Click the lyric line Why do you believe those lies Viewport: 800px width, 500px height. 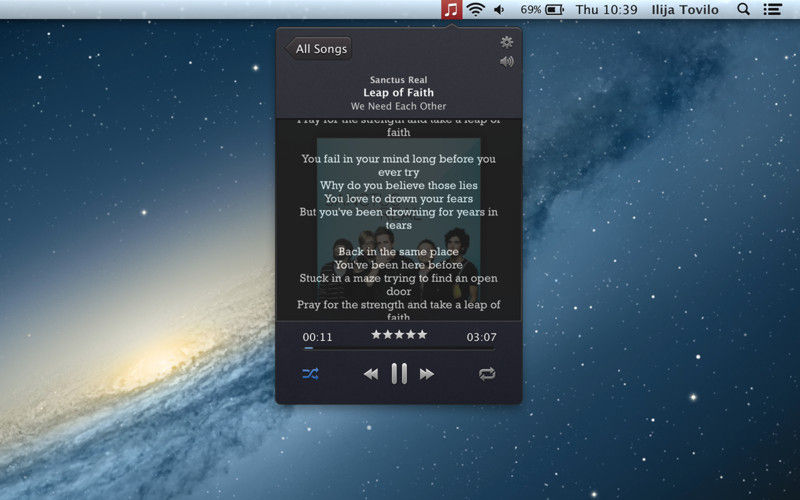click(x=398, y=185)
